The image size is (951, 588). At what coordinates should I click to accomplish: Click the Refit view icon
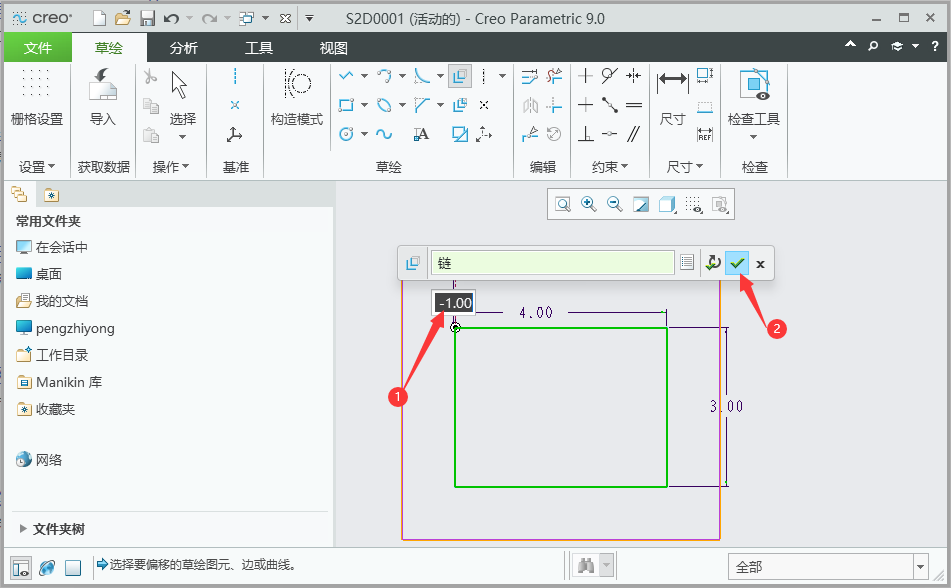[563, 204]
